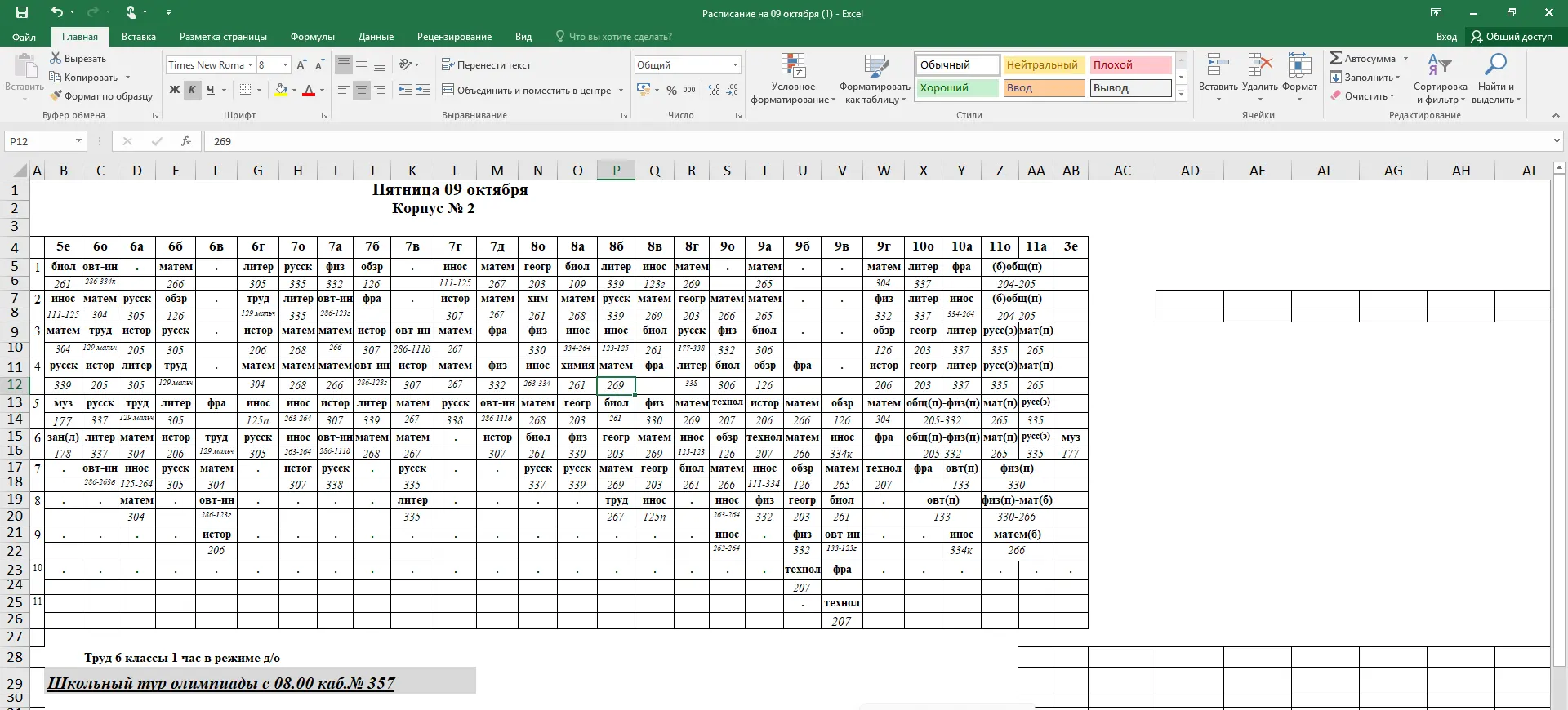Toggle italic К formatting
This screenshot has width=1568, height=710.
pos(192,90)
